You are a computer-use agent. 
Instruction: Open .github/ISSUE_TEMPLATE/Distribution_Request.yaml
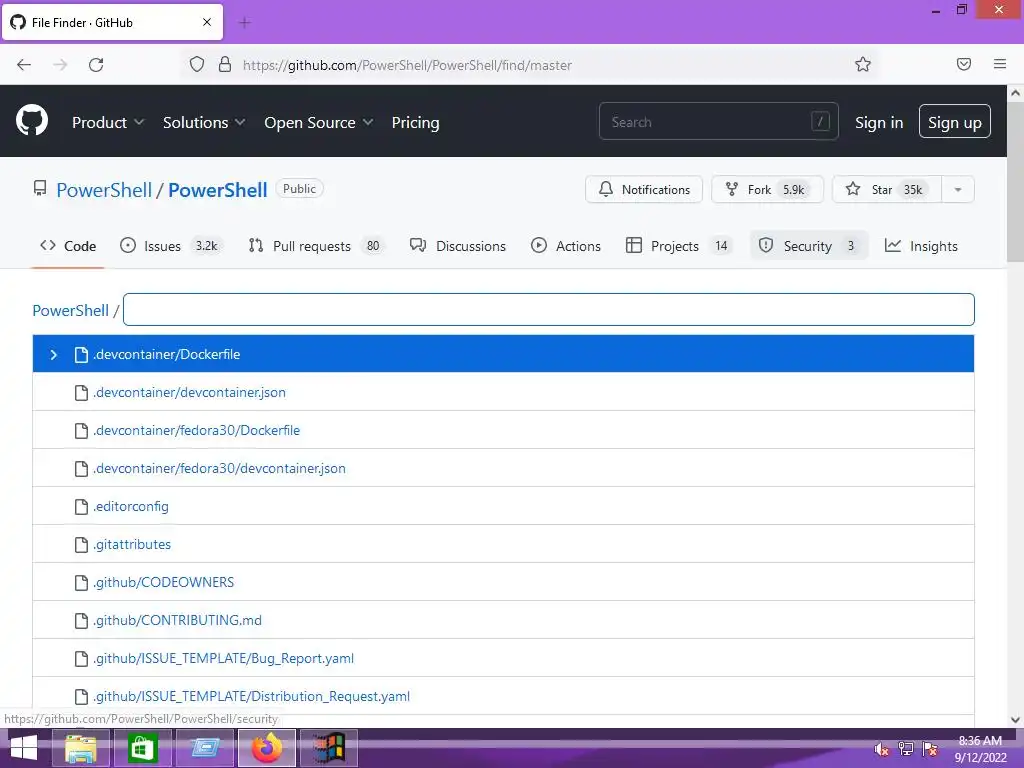[x=251, y=696]
